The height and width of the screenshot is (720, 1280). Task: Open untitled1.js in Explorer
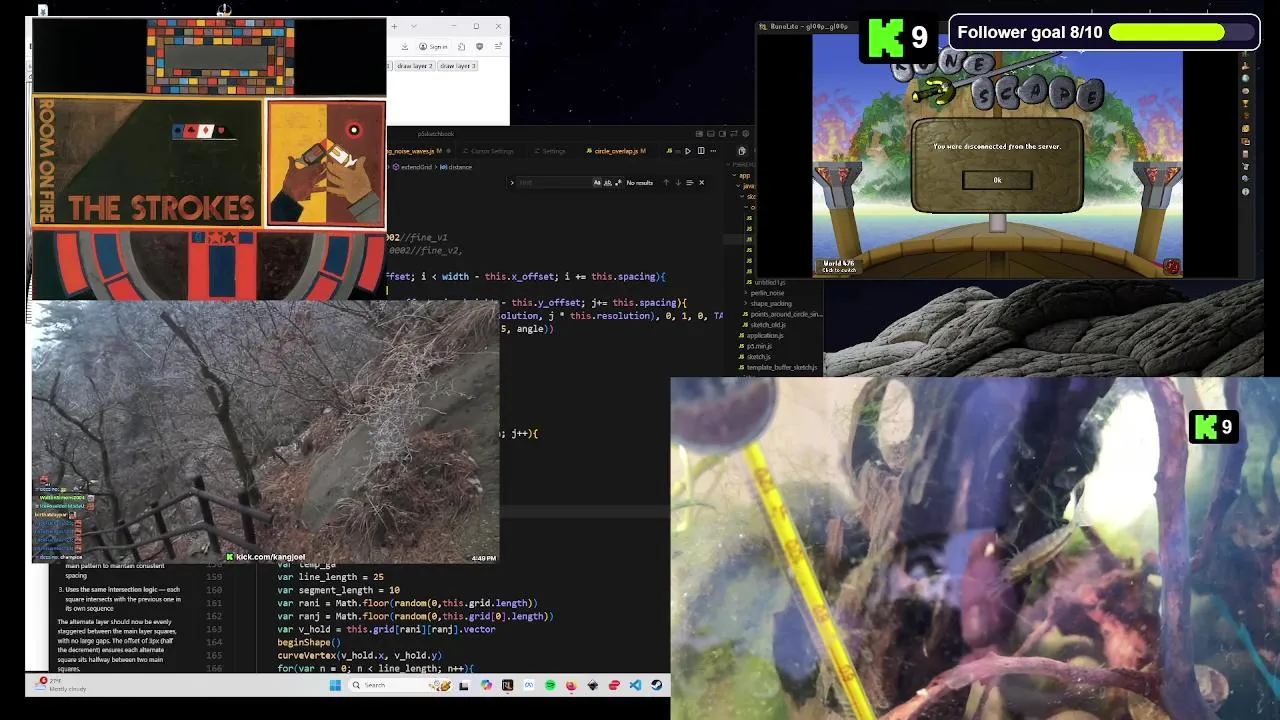[x=768, y=282]
